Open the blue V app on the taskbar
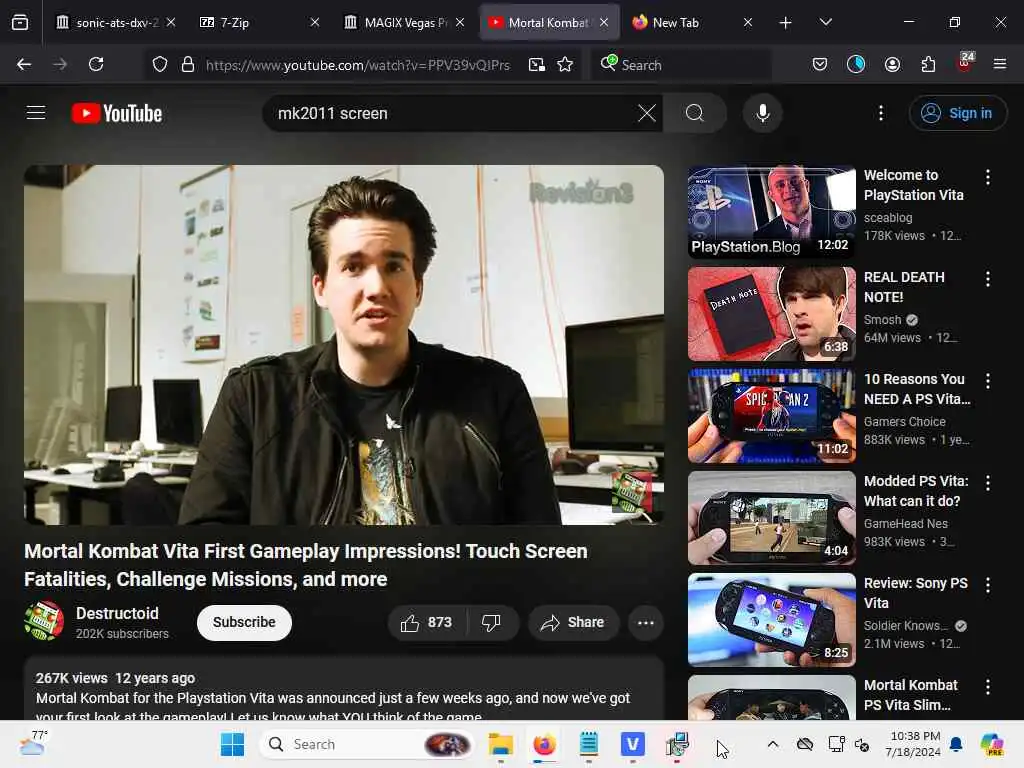Screen dimensions: 1024x768 (632, 744)
